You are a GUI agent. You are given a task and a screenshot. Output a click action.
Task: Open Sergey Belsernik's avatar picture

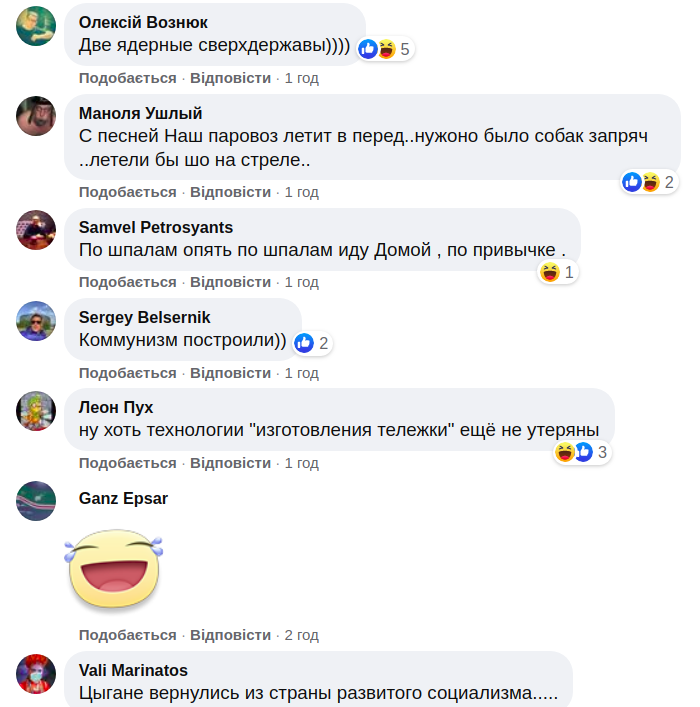36,320
